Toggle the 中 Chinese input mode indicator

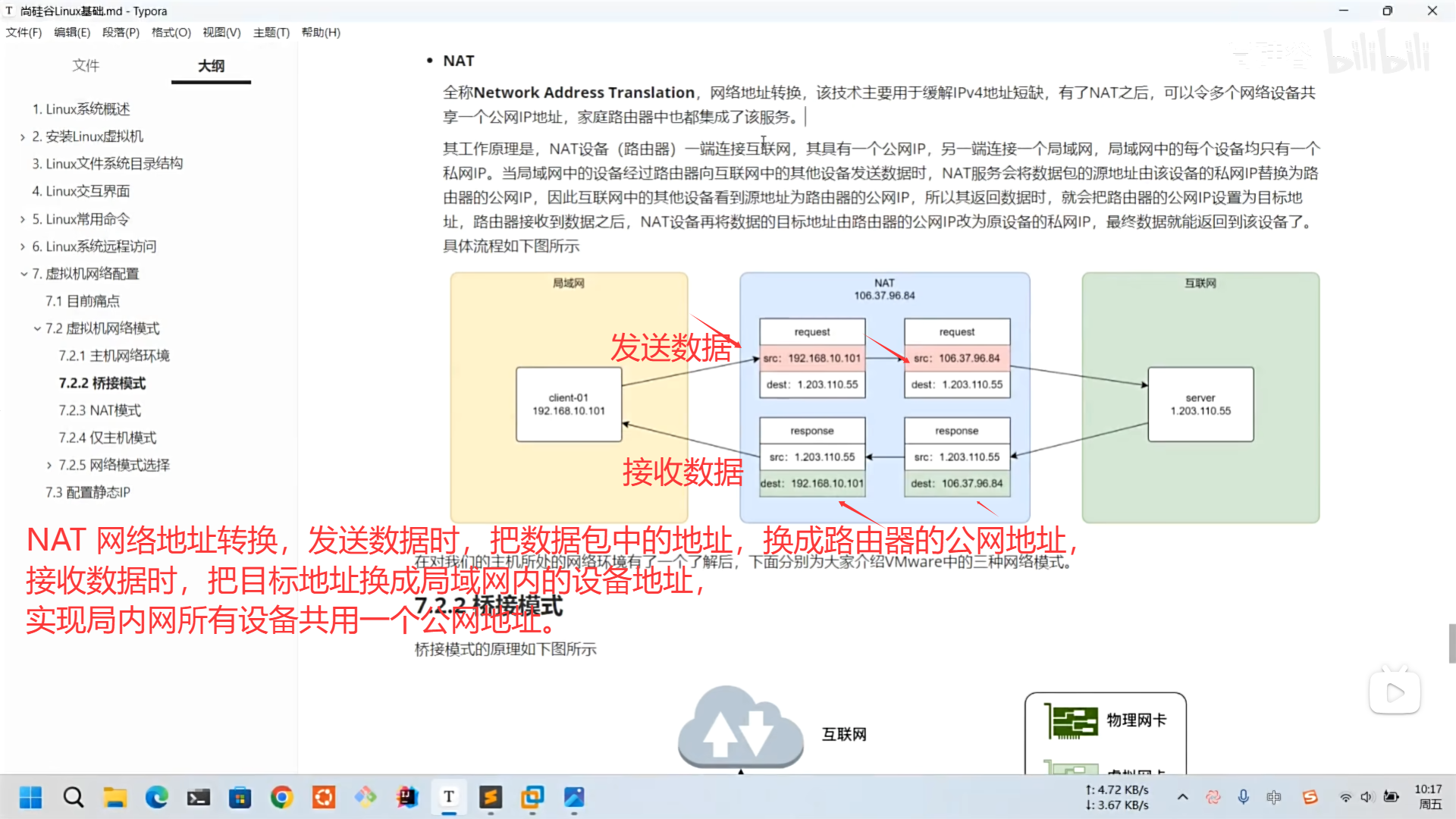[1274, 797]
